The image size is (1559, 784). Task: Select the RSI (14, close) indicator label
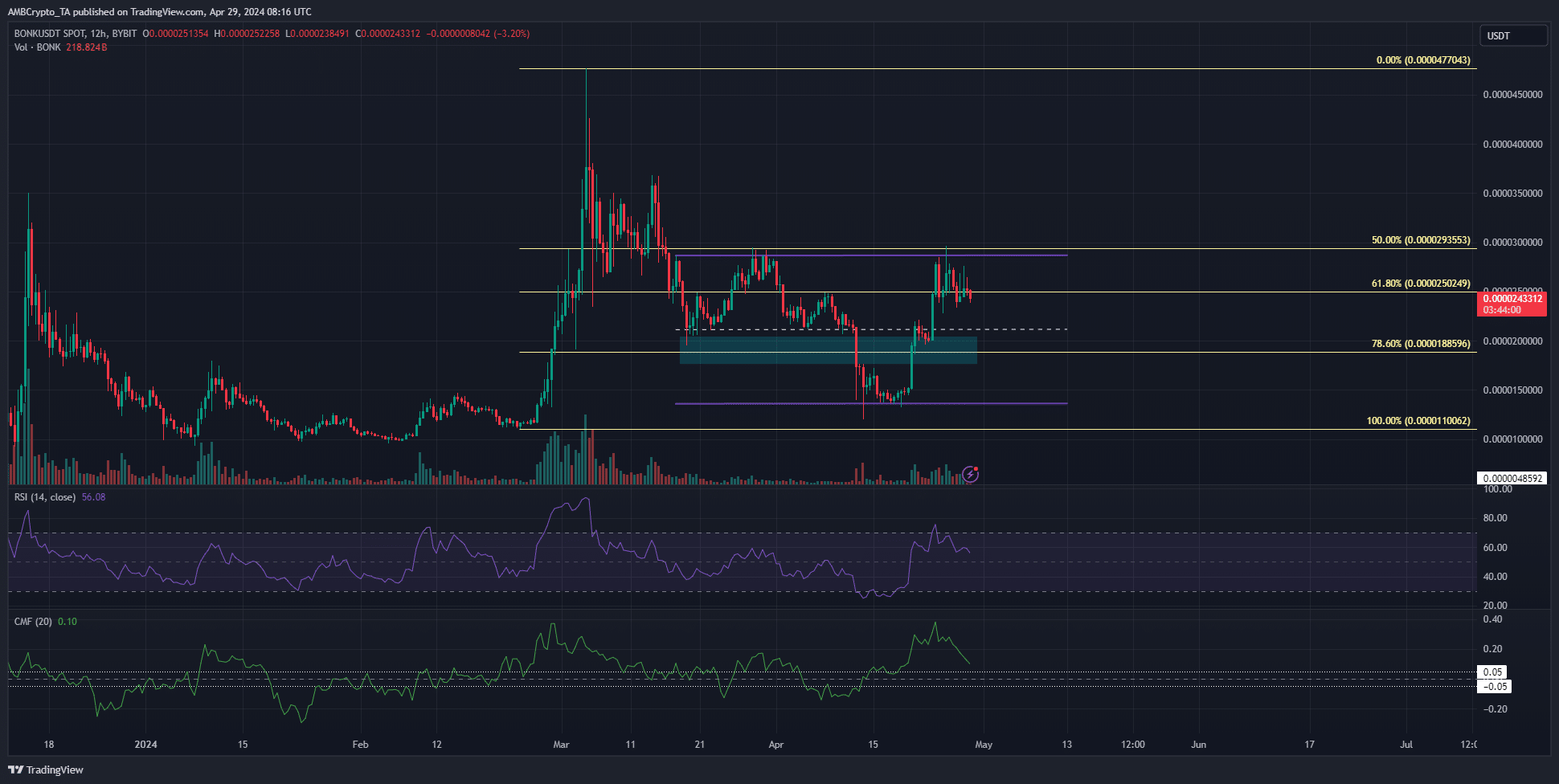(45, 497)
